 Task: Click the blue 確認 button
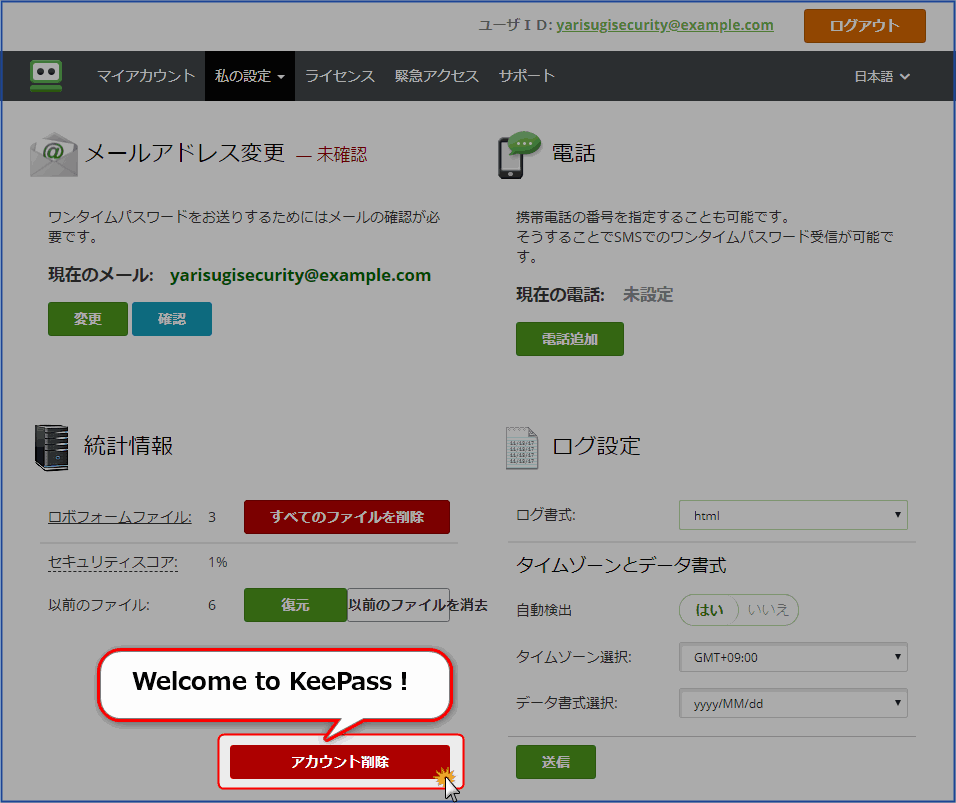[172, 319]
